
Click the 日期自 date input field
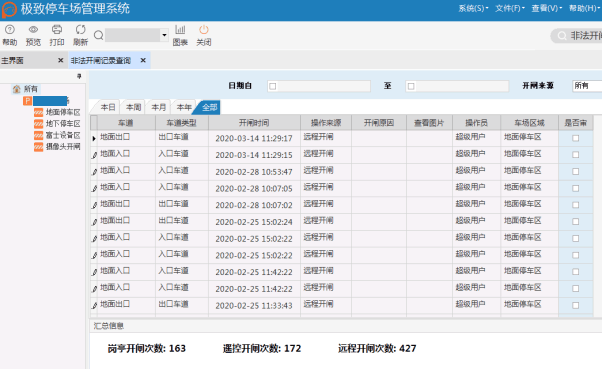tap(319, 86)
